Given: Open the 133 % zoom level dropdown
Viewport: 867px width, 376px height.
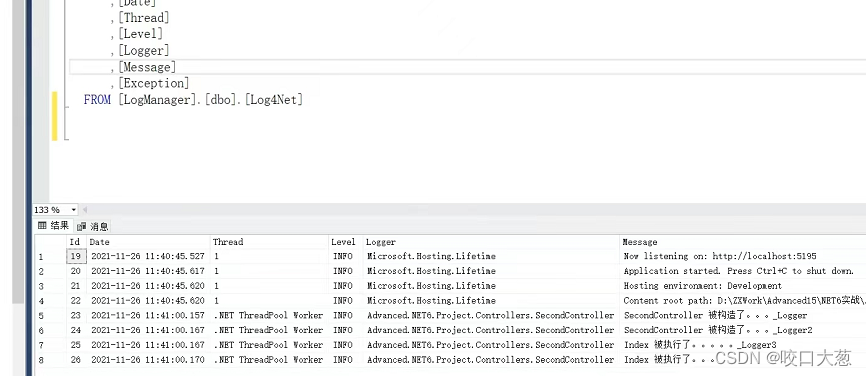Looking at the screenshot, I should tap(74, 210).
